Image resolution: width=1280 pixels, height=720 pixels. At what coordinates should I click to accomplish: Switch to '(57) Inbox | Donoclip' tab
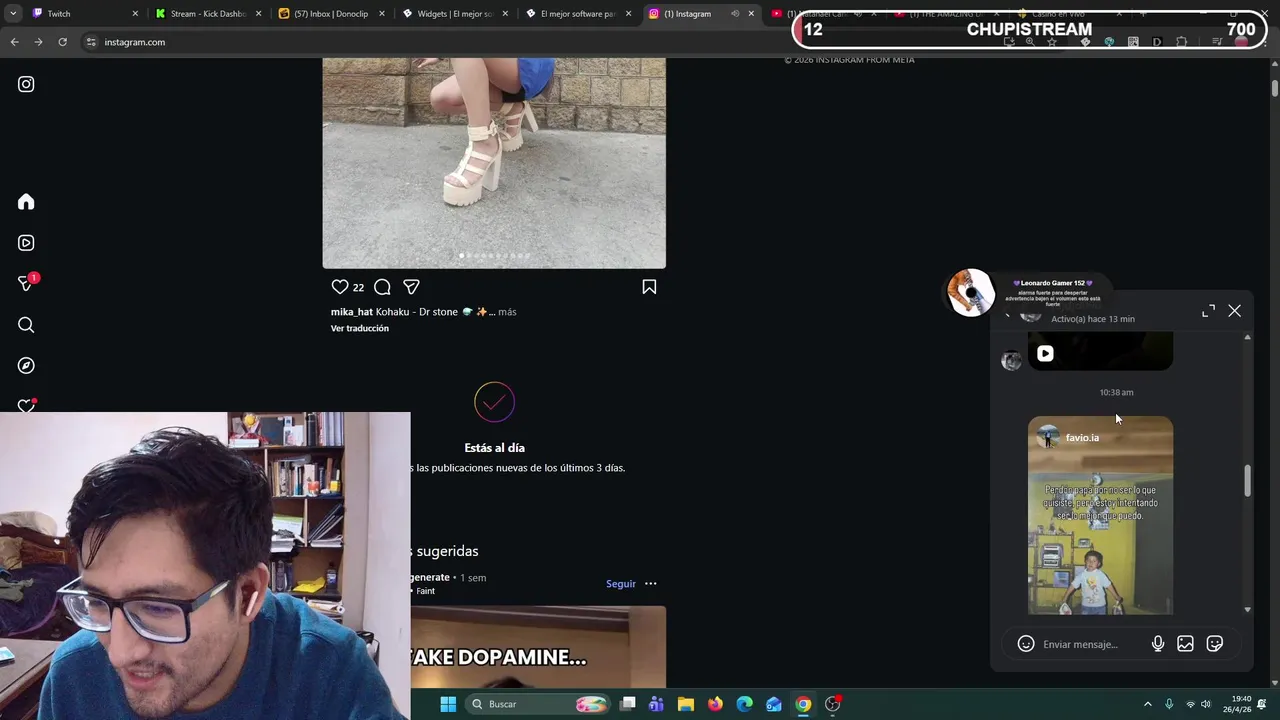pyautogui.click(x=331, y=14)
